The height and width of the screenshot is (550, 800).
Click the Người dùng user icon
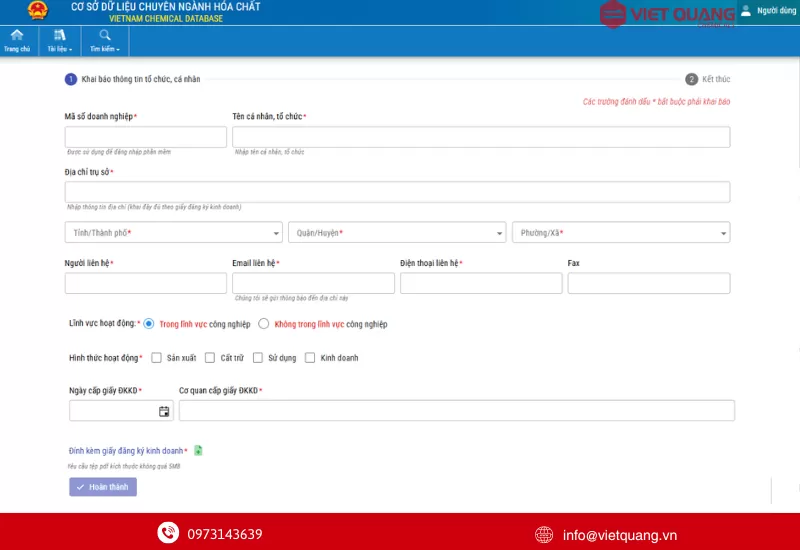(x=746, y=10)
